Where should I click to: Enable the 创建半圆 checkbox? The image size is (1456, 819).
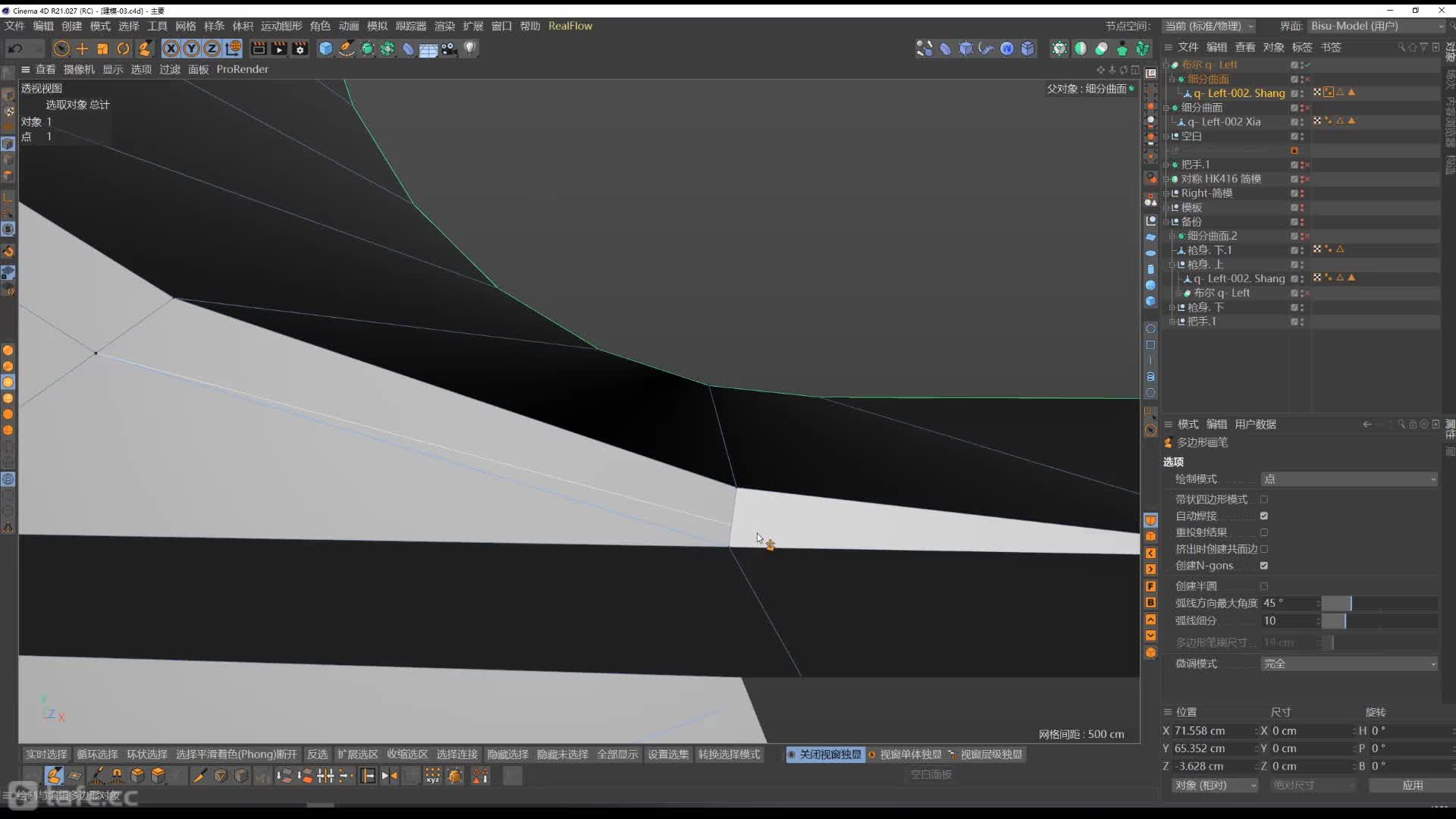(x=1264, y=586)
